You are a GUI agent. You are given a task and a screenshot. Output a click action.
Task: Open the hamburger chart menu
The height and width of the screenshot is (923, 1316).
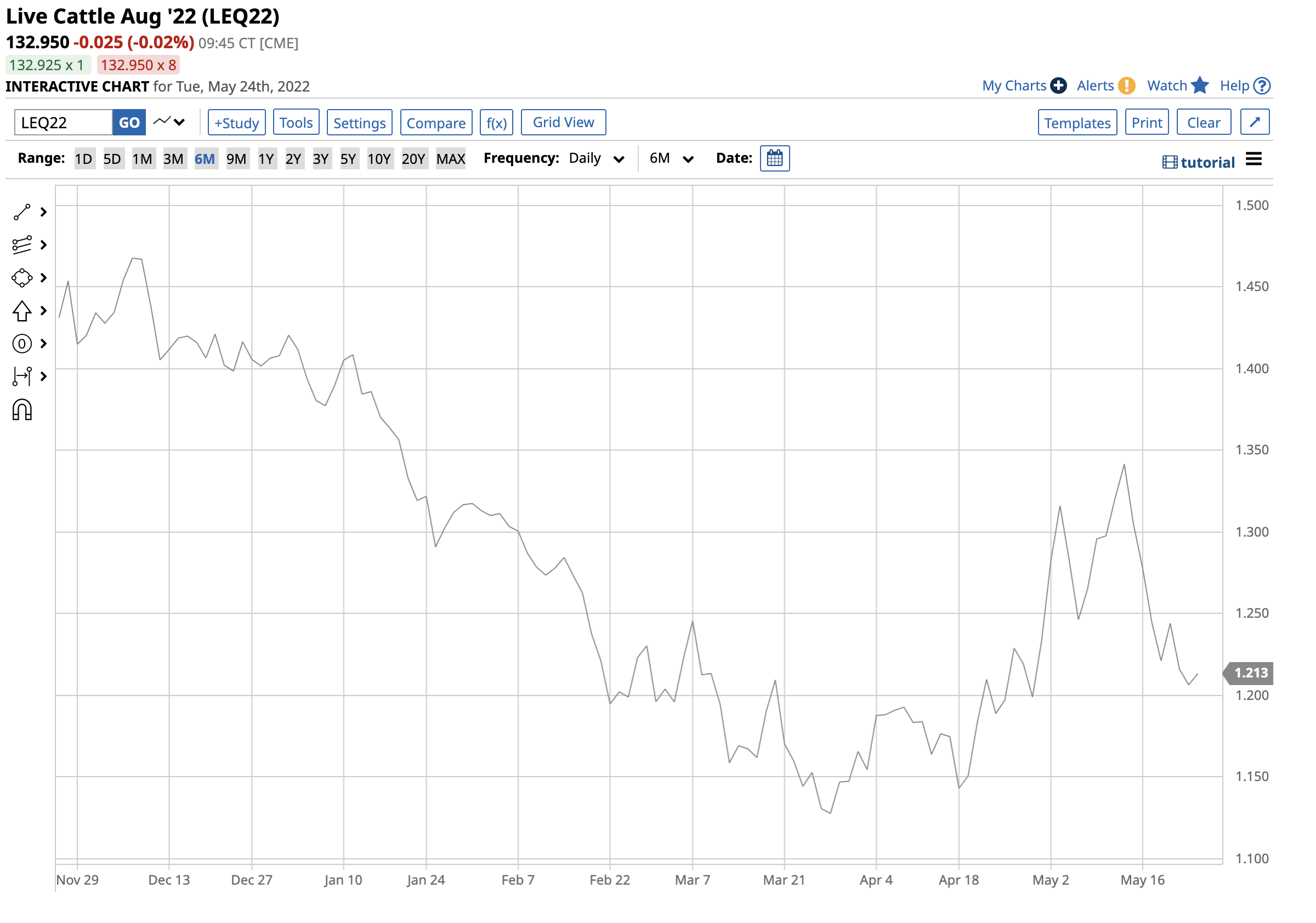point(1253,160)
